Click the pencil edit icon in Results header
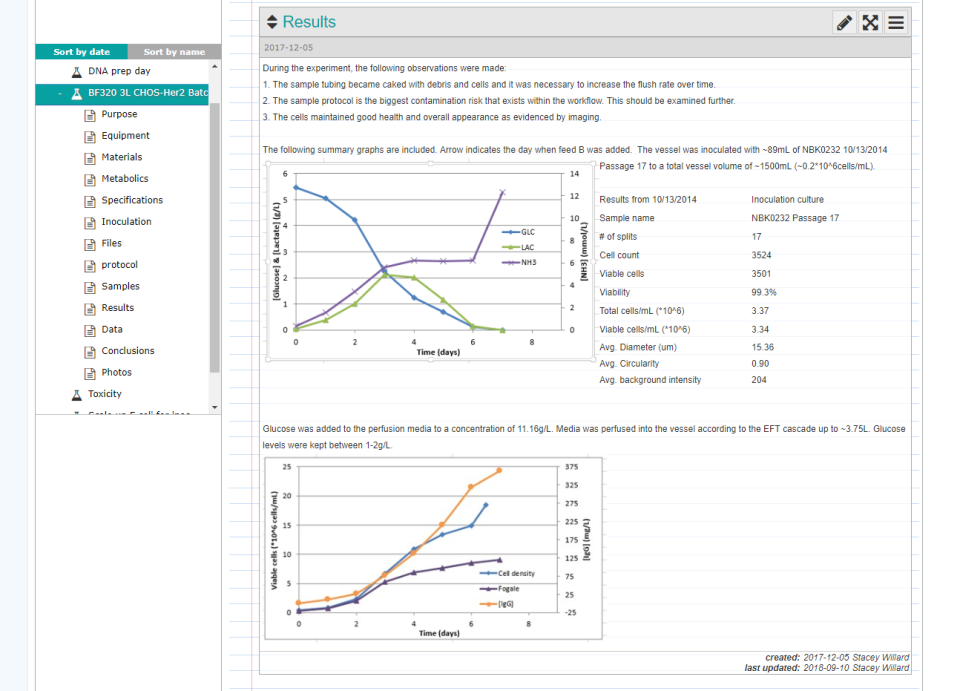 pyautogui.click(x=844, y=23)
